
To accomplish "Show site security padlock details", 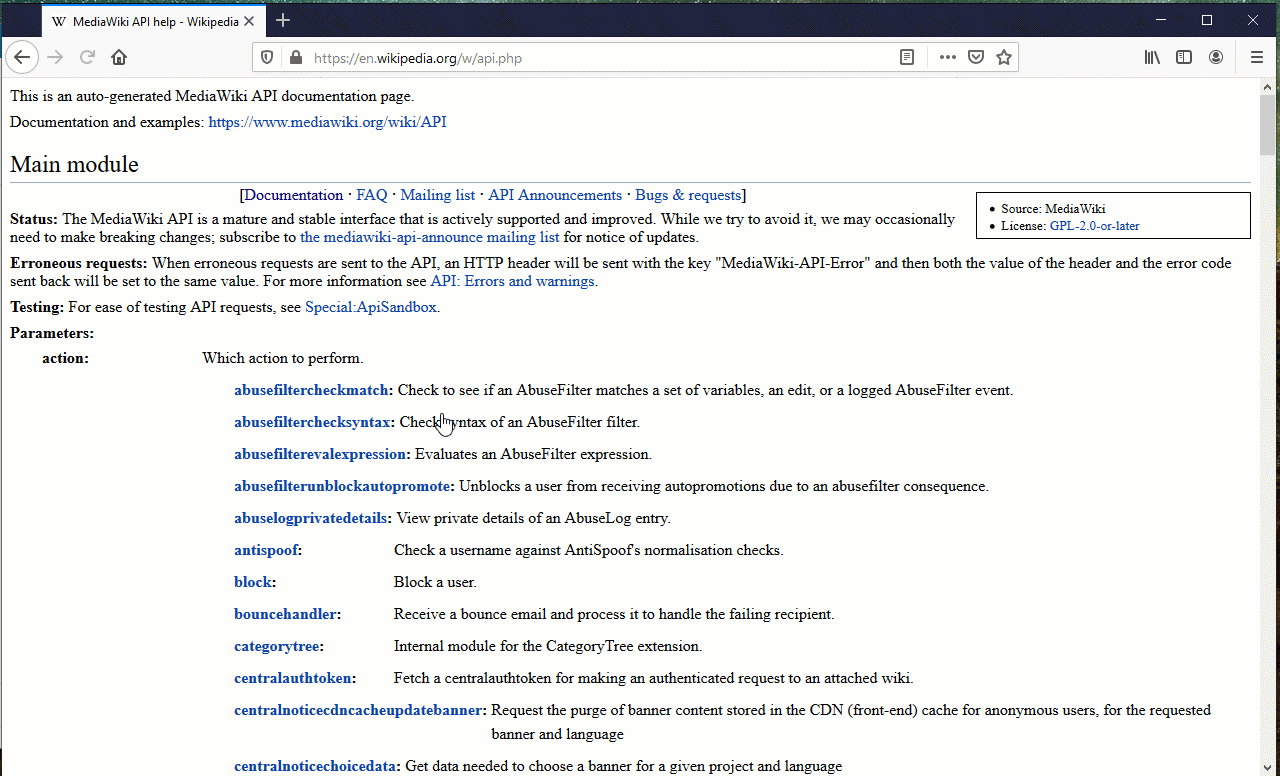I will [x=295, y=58].
